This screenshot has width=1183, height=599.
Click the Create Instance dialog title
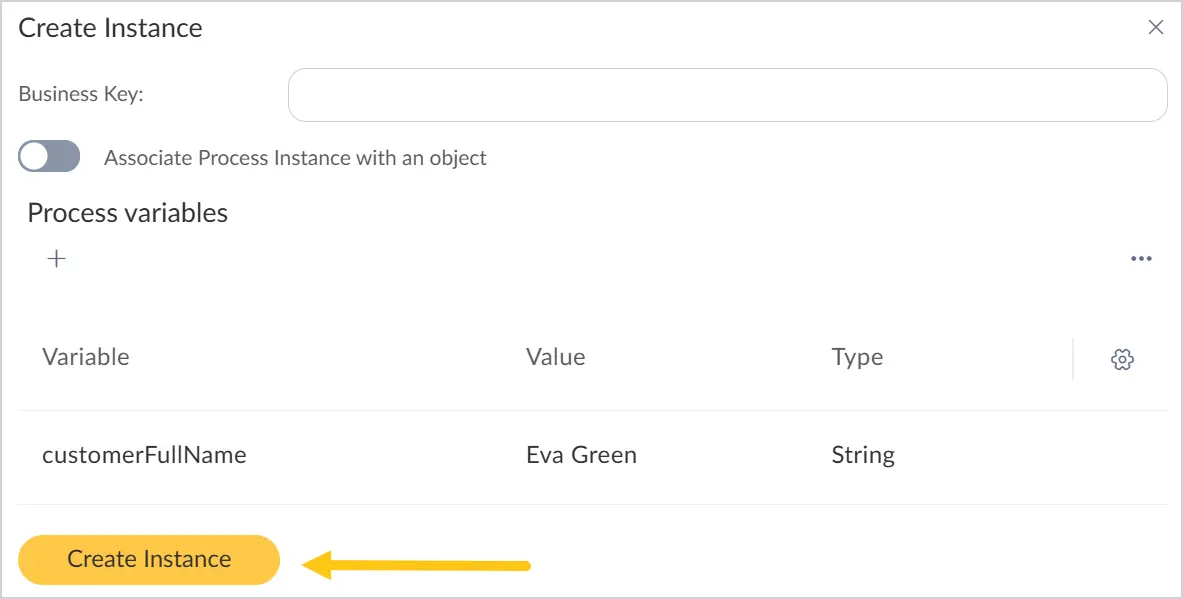click(110, 28)
